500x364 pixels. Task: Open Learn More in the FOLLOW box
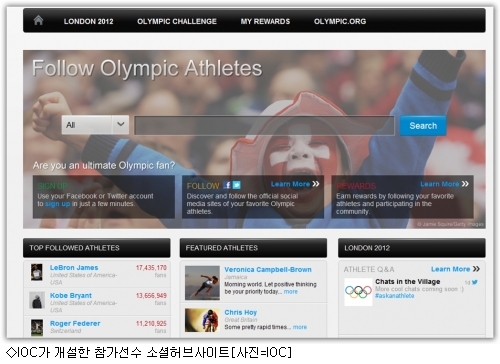coord(295,184)
